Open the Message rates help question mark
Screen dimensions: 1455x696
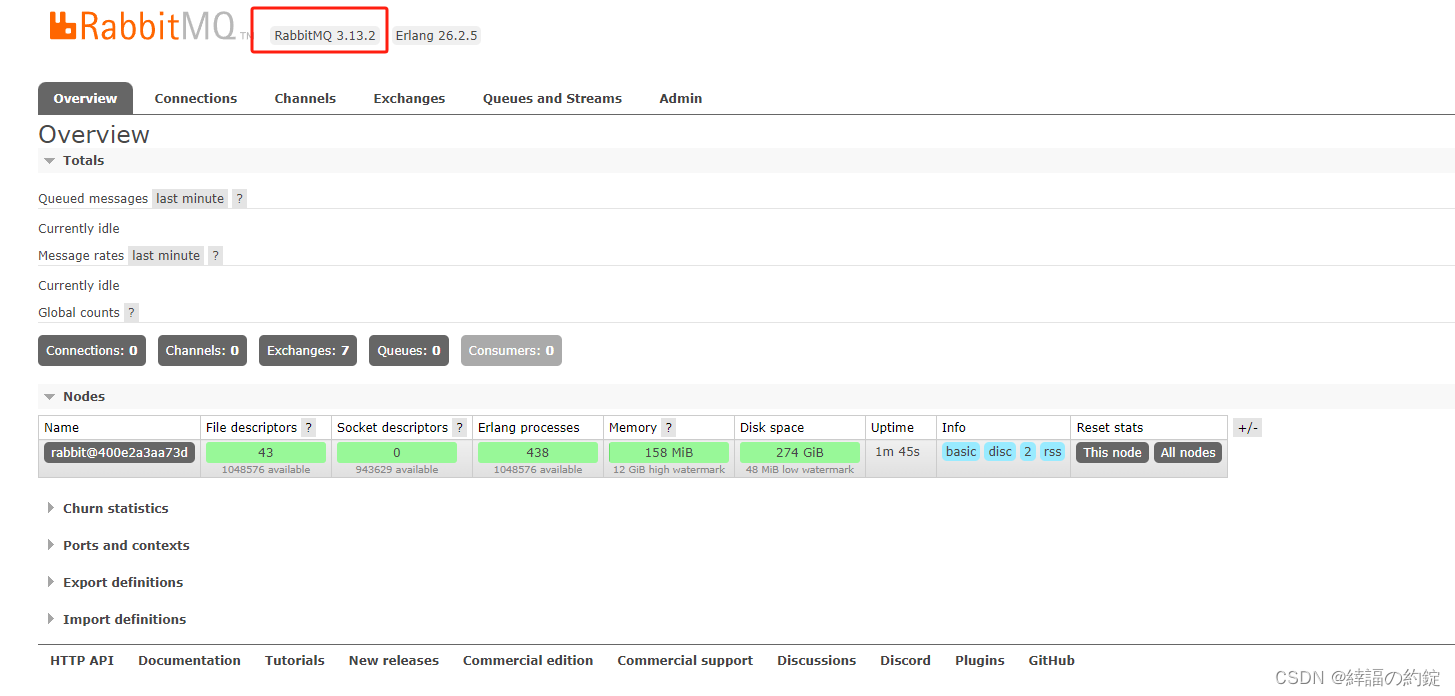[215, 256]
